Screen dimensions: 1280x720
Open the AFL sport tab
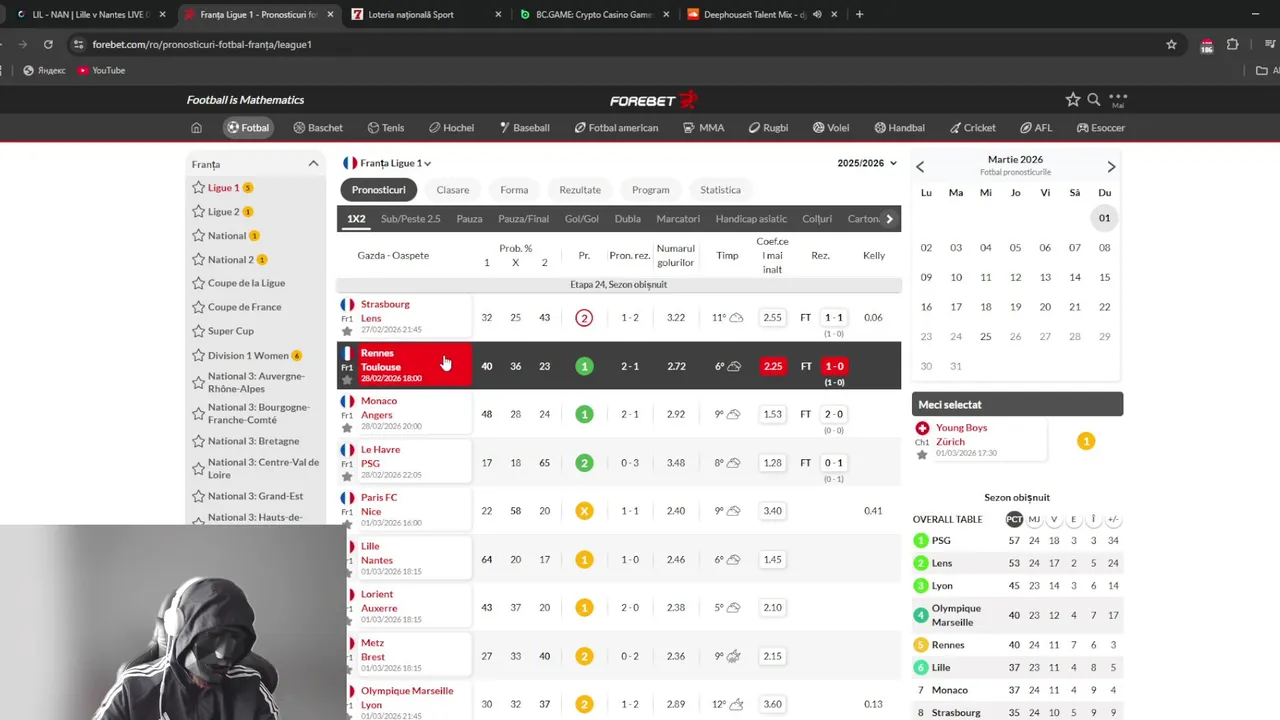pos(1036,128)
